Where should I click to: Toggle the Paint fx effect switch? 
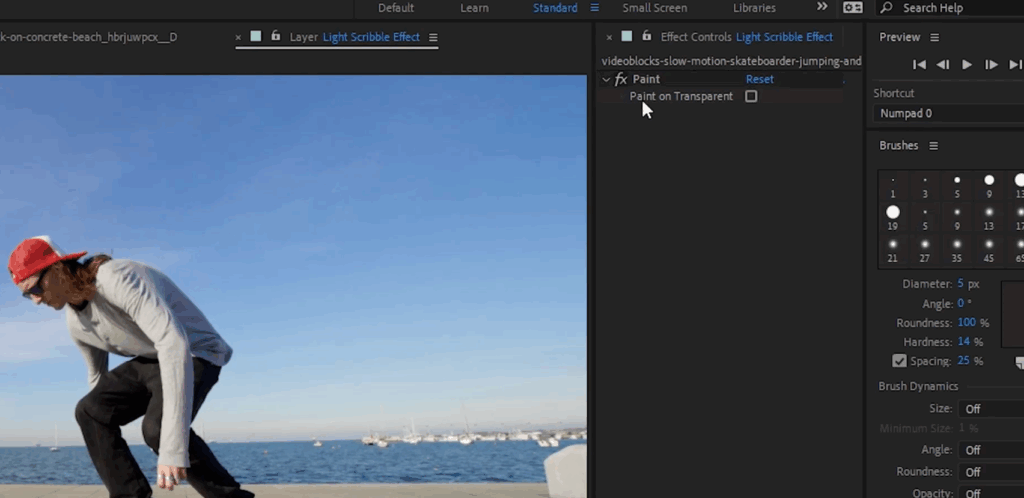click(621, 79)
